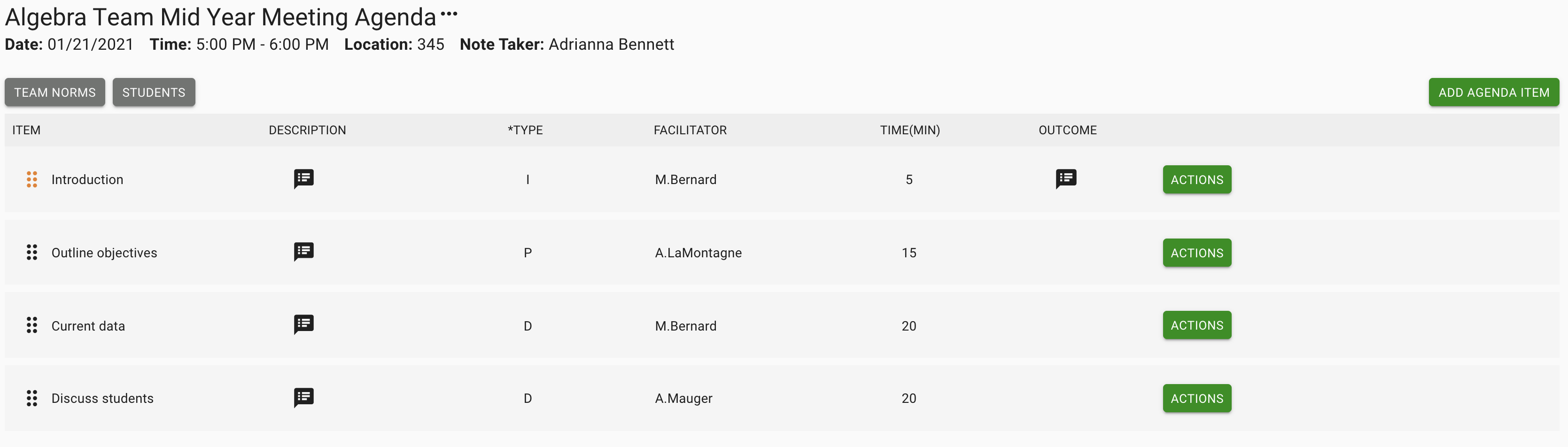
Task: Add a new agenda item
Action: point(1494,92)
